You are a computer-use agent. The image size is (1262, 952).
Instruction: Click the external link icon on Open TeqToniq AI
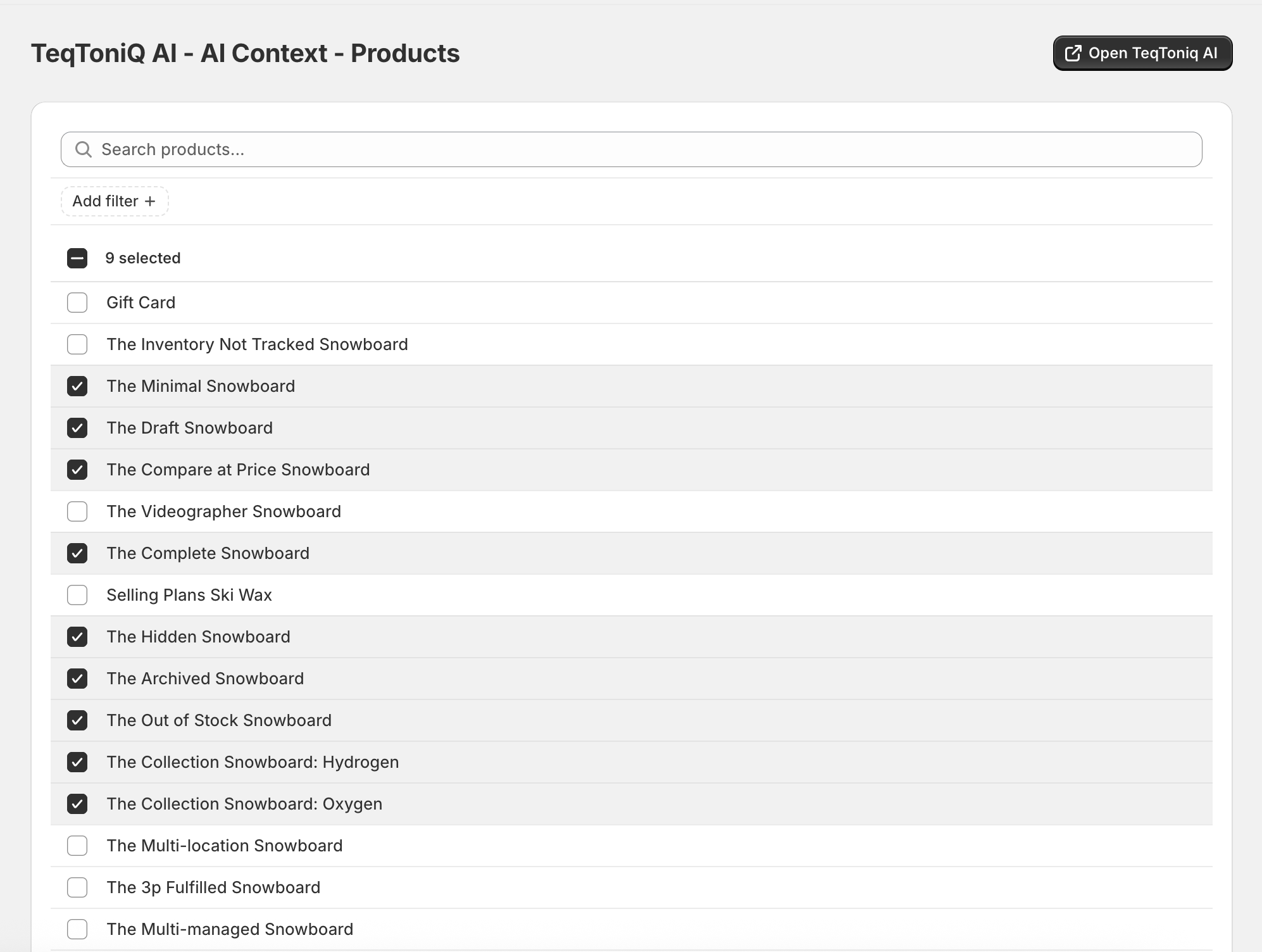click(1073, 53)
